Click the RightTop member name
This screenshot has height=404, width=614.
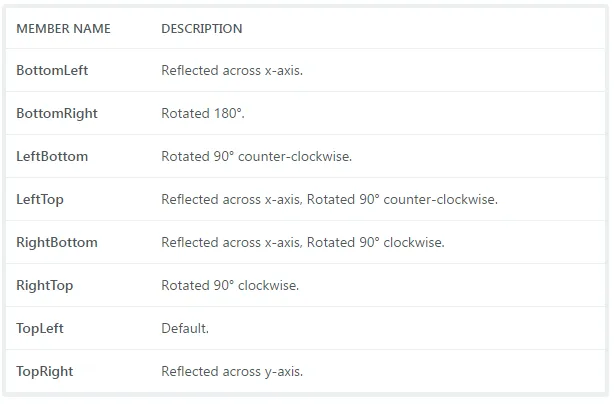(x=45, y=286)
